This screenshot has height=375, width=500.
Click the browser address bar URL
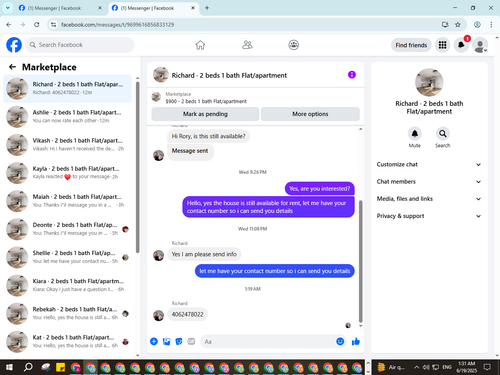pyautogui.click(x=117, y=24)
